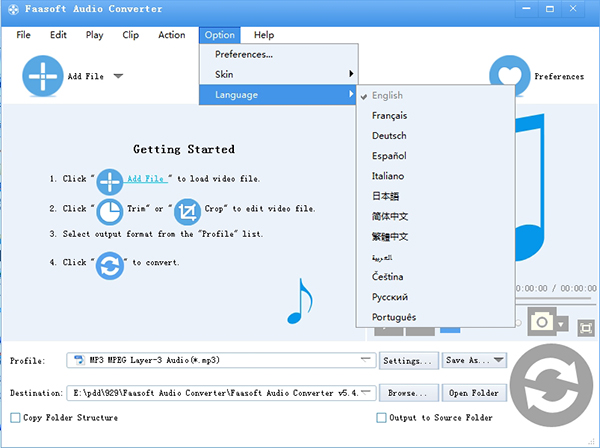Image resolution: width=600 pixels, height=448 pixels.
Task: Select 日本語 language option
Action: pos(435,196)
